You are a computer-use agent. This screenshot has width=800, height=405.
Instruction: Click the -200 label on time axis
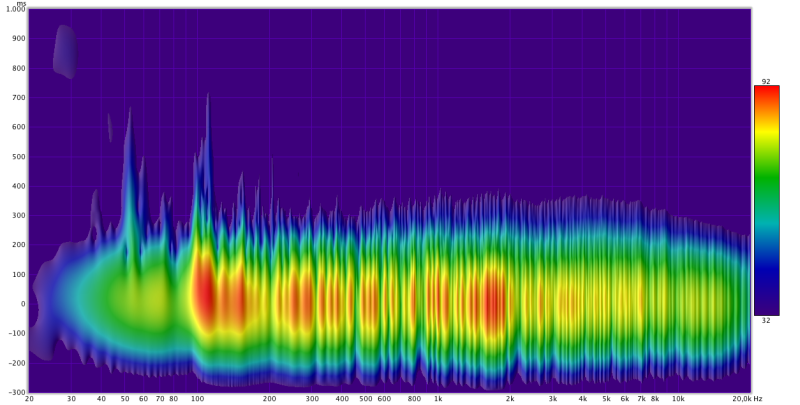pyautogui.click(x=17, y=363)
